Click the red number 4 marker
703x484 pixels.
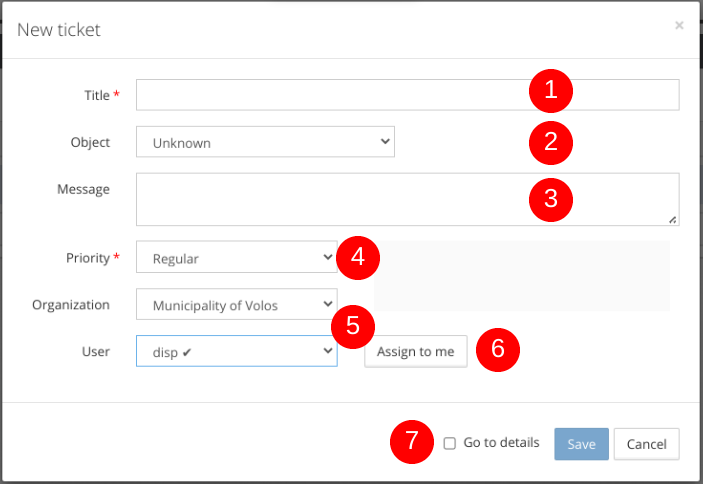[357, 258]
